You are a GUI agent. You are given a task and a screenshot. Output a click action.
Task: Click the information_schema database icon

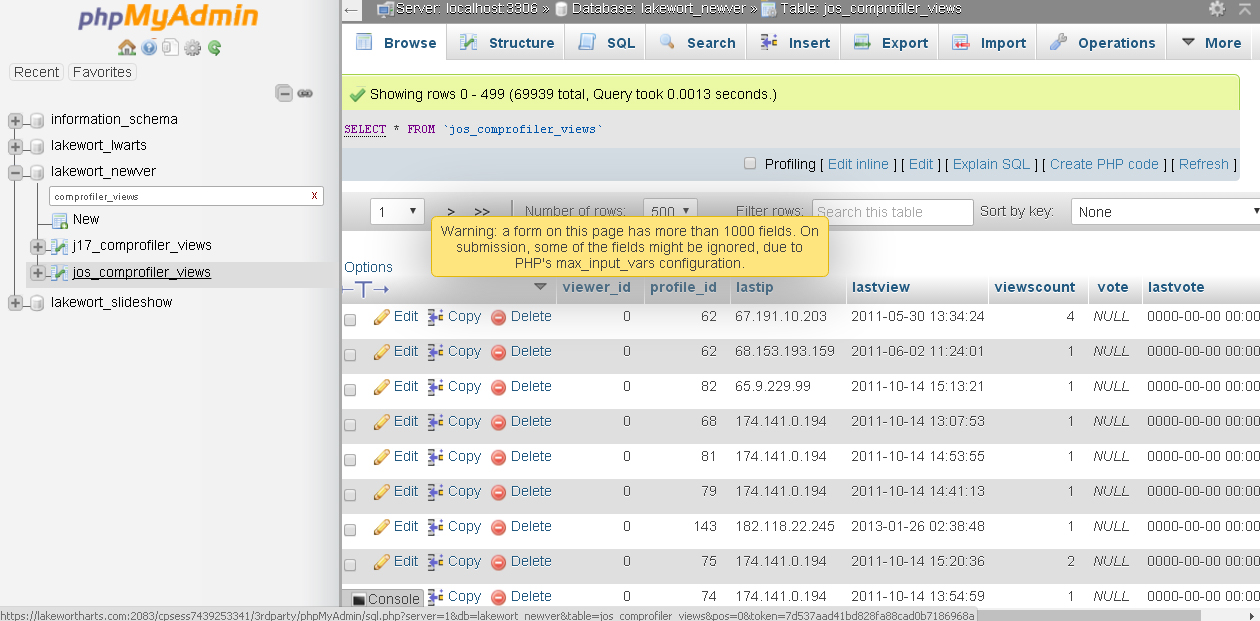(37, 120)
